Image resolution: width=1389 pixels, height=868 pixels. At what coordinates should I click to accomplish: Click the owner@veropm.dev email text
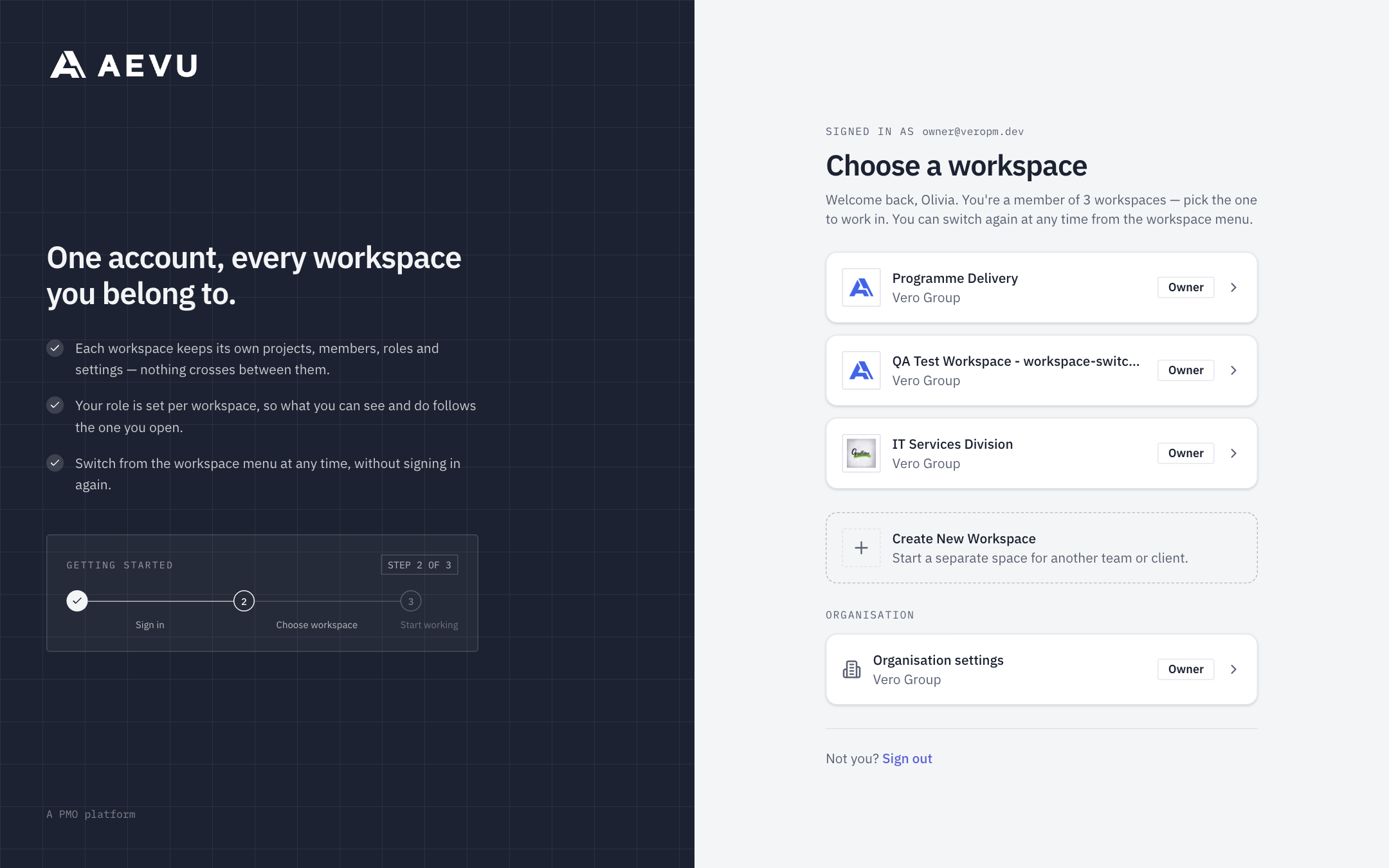(973, 132)
